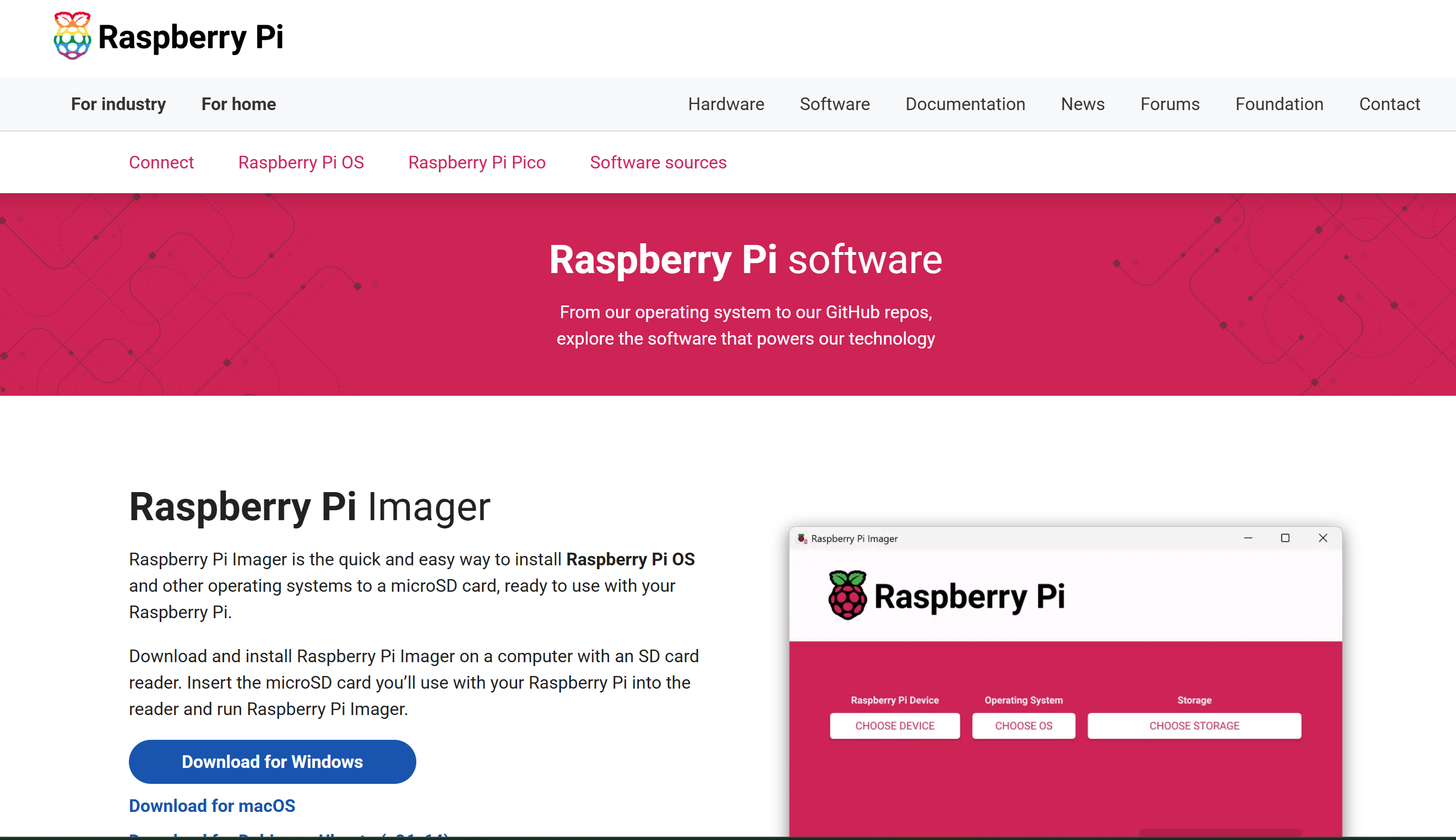Viewport: 1456px width, 840px height.
Task: Click the rainbow Raspberry Pi logo
Action: click(72, 36)
